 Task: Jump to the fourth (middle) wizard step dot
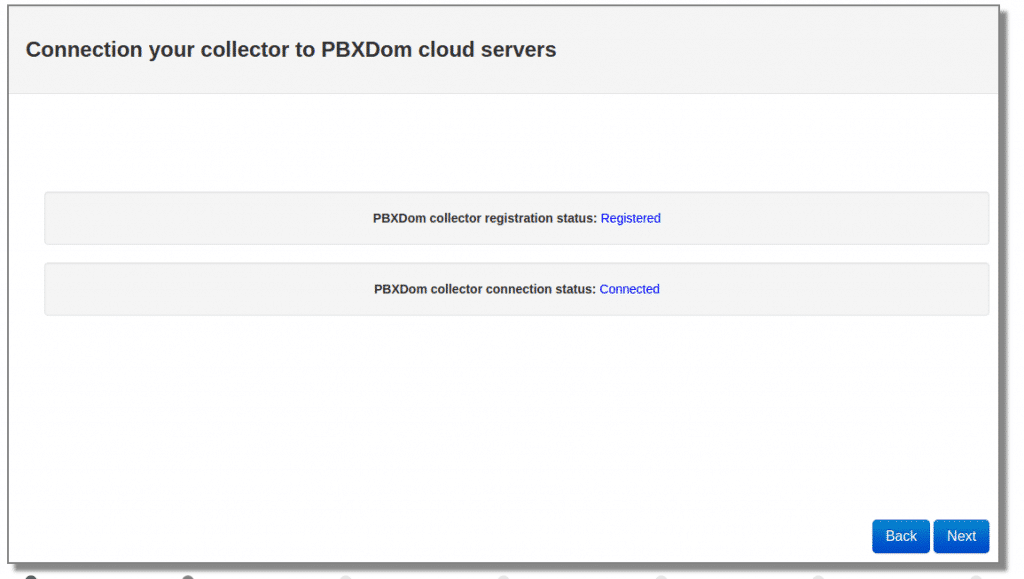coord(503,577)
